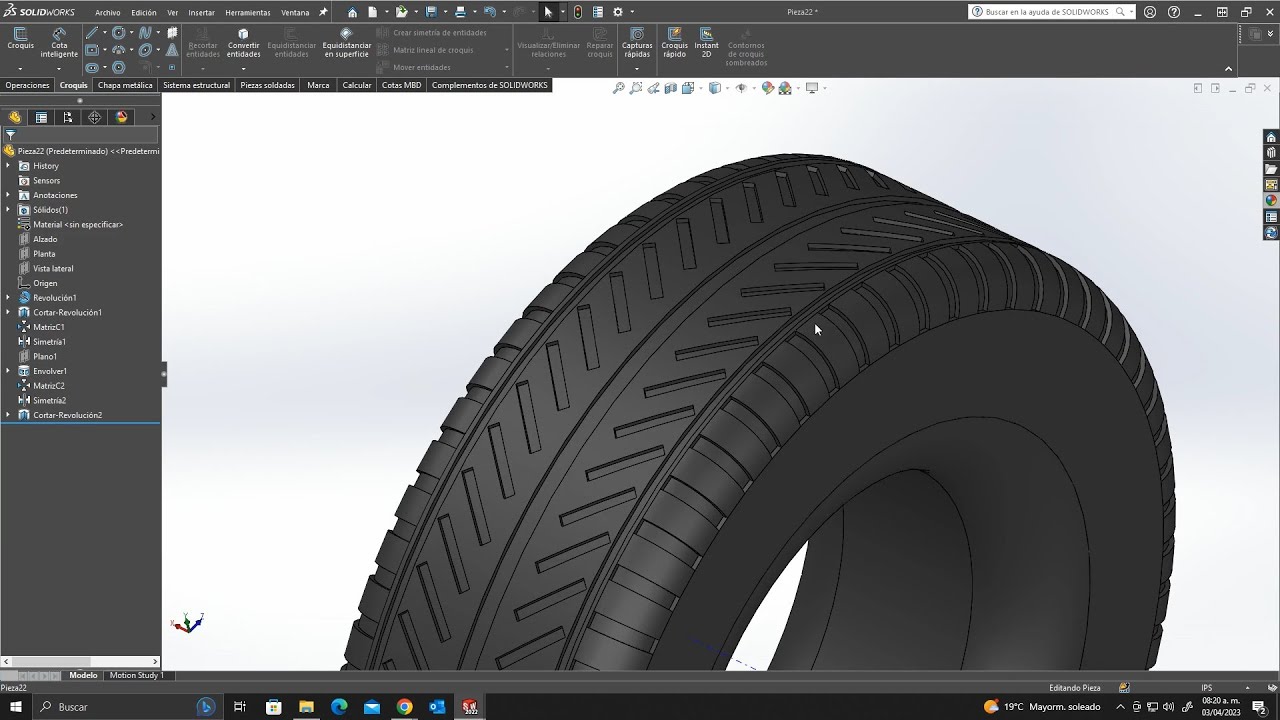This screenshot has width=1280, height=720.
Task: Expand the Anotaciones tree node
Action: (x=8, y=195)
